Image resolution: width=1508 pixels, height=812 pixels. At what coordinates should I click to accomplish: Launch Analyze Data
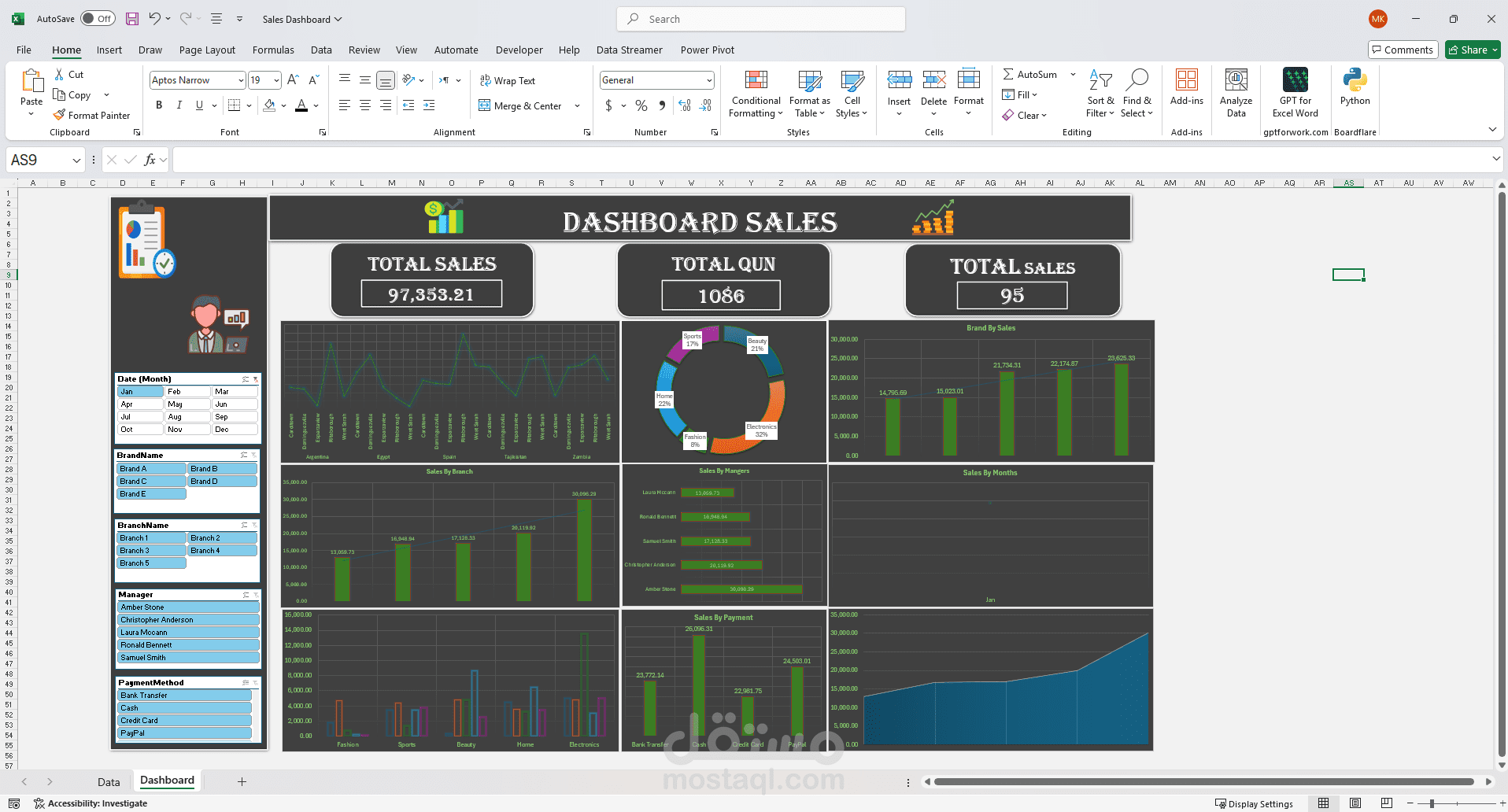1236,93
